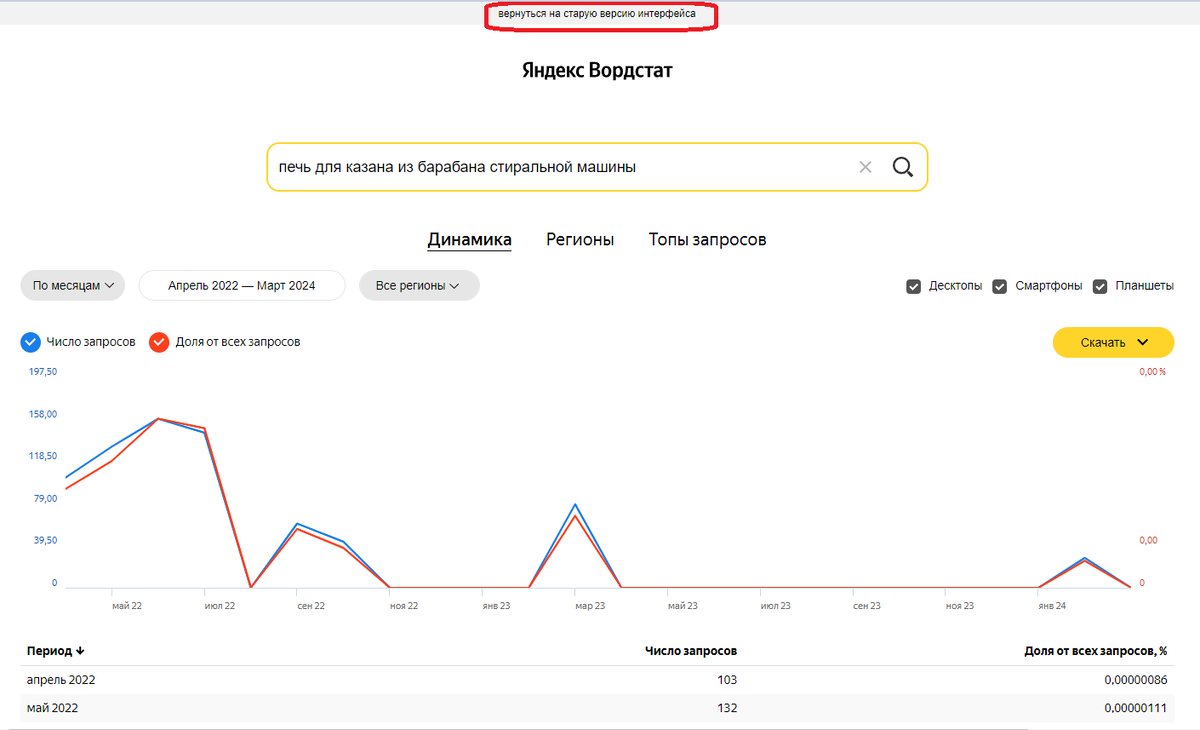Click the июл 22 axis label

[220, 606]
